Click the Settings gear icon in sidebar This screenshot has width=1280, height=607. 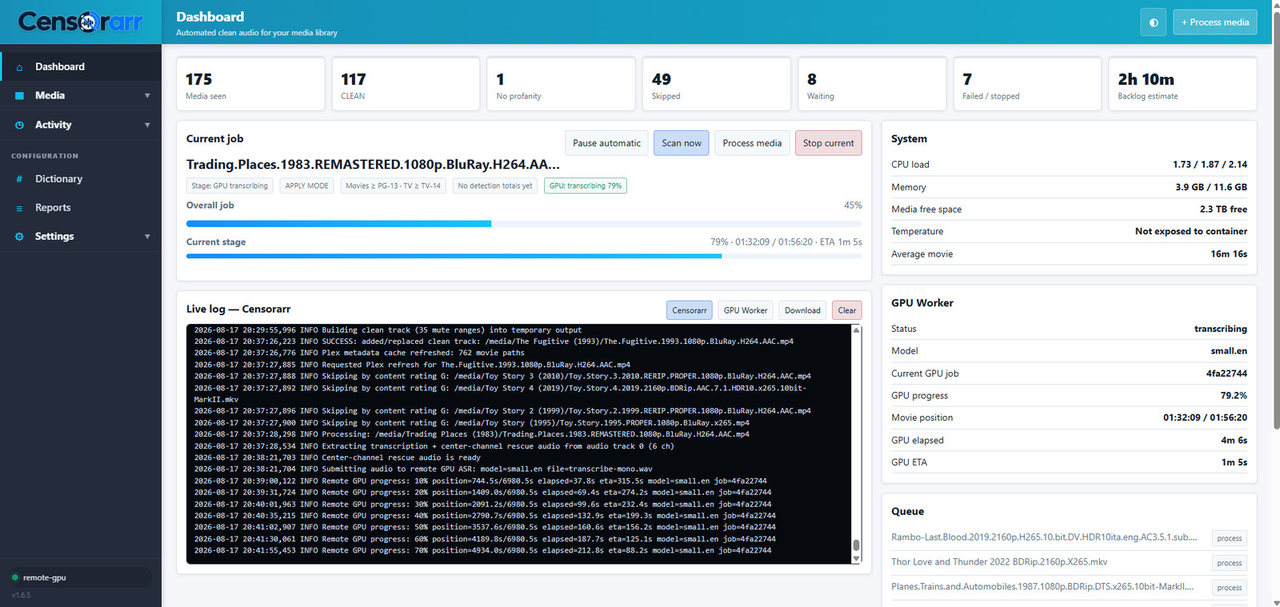click(20, 237)
